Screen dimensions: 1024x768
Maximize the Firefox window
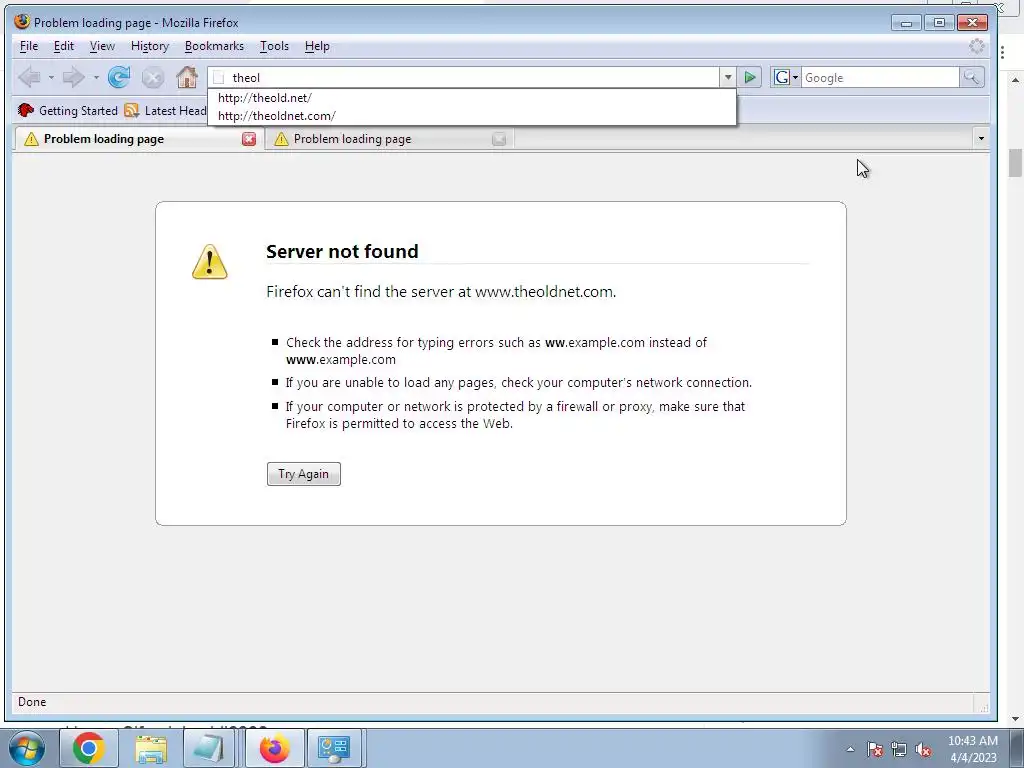click(x=939, y=23)
